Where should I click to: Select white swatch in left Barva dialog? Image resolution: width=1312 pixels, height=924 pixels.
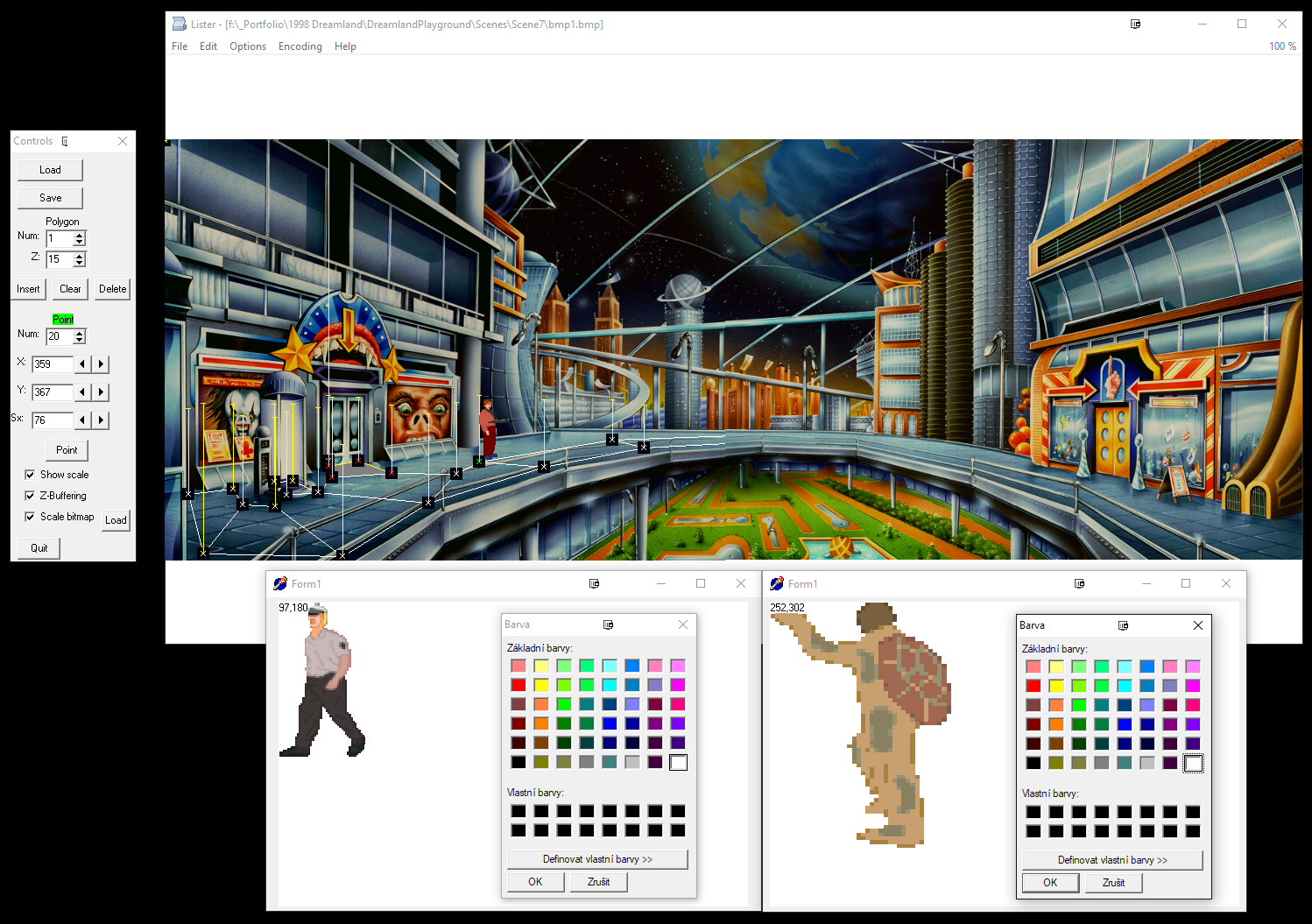point(678,762)
